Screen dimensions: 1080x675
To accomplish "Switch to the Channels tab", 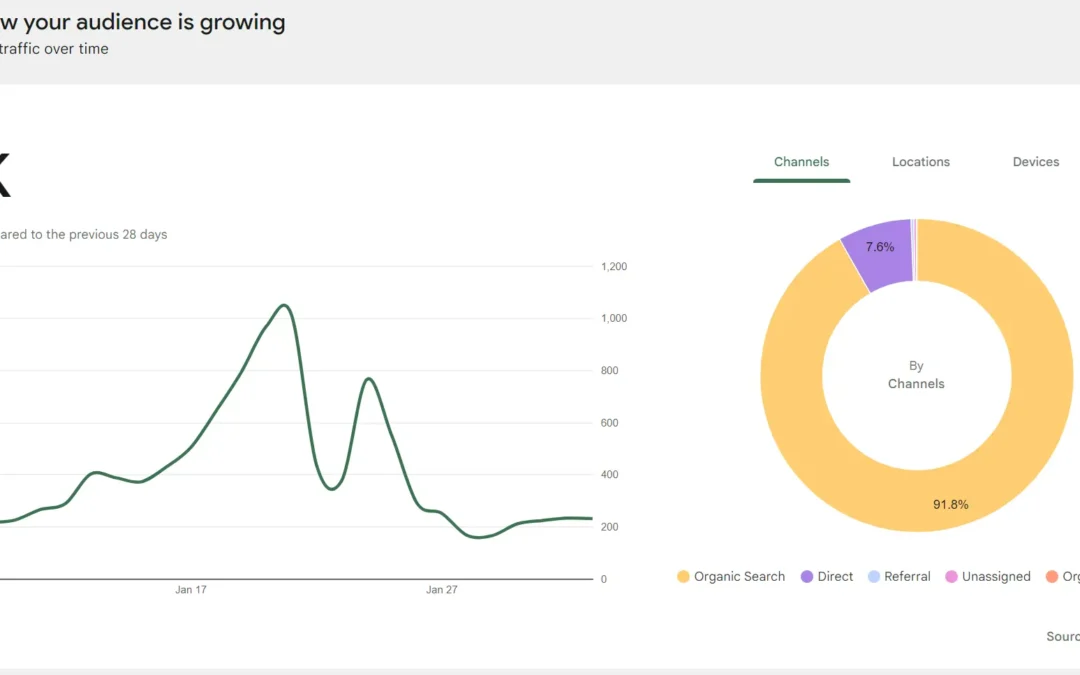I will coord(801,162).
